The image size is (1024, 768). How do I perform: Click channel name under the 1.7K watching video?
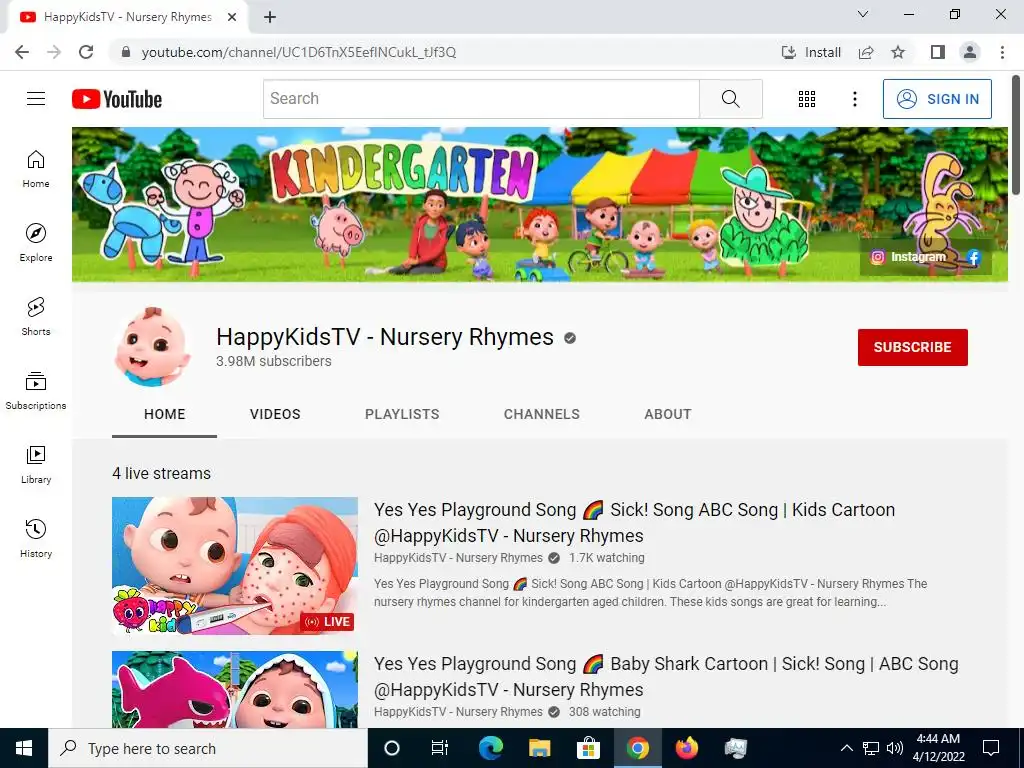(x=458, y=558)
